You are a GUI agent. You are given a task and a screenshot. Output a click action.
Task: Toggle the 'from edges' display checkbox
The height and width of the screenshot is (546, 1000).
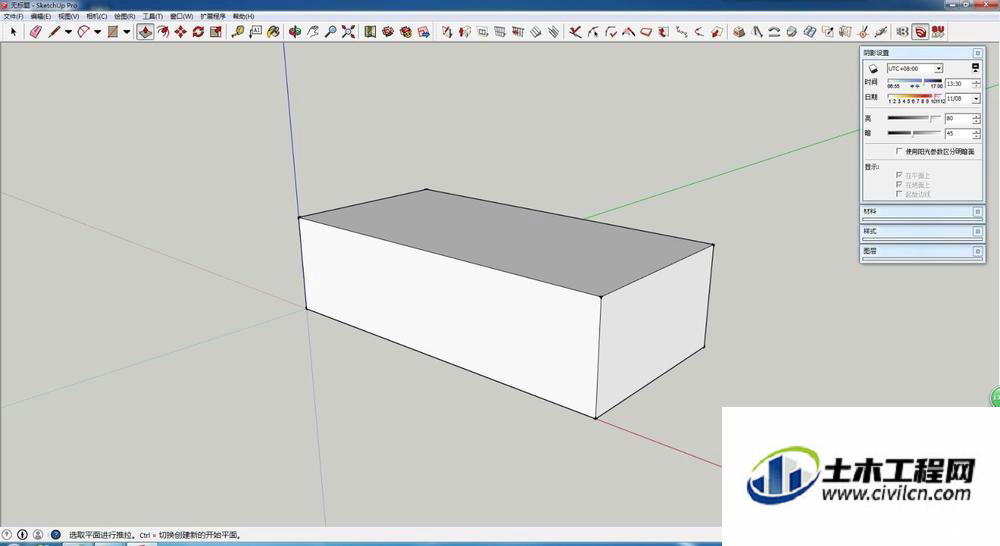point(899,194)
